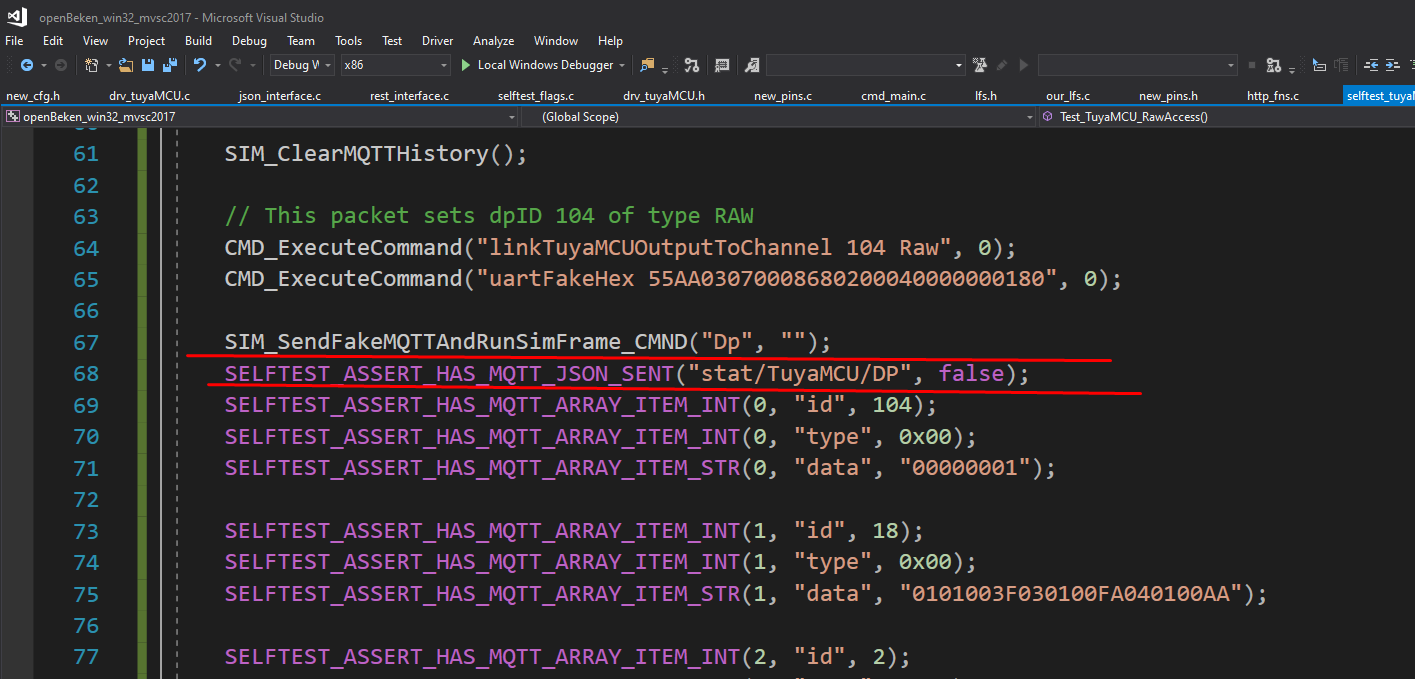Switch to the selftest_flags.c tab

tap(536, 96)
